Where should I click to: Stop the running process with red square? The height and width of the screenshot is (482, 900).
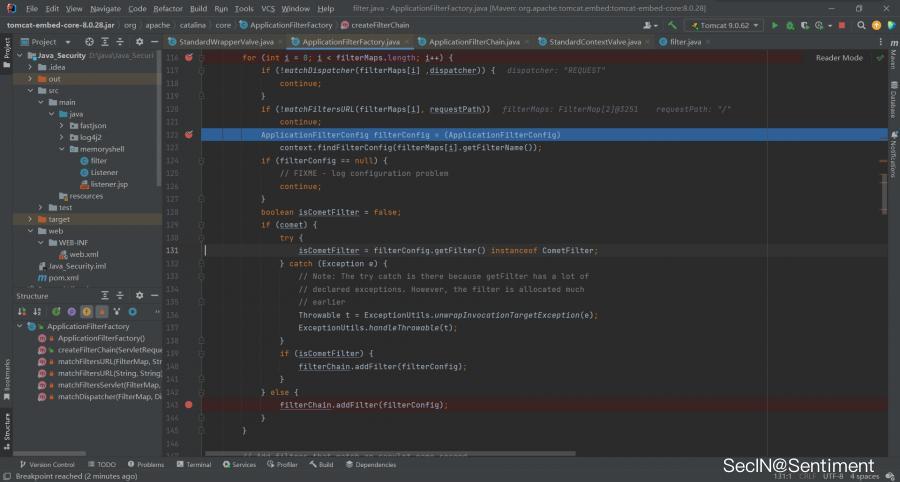pyautogui.click(x=843, y=24)
